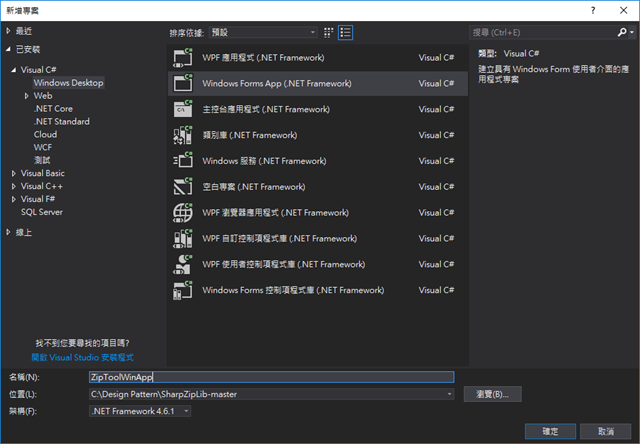Click the 取消 (Cancel) button
640x444 pixels.
click(606, 431)
